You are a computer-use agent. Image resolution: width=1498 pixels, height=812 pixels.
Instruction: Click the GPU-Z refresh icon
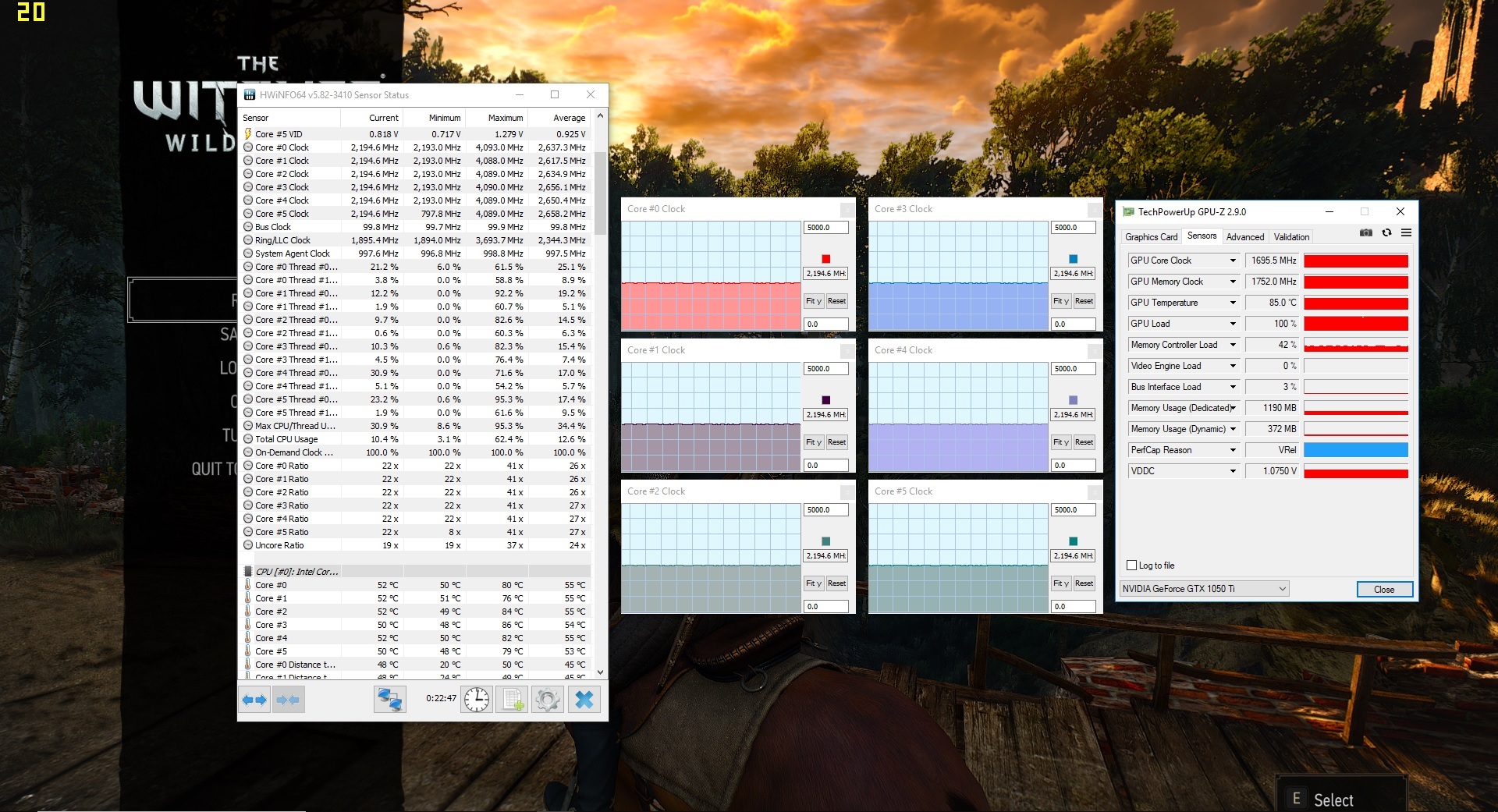[1386, 232]
